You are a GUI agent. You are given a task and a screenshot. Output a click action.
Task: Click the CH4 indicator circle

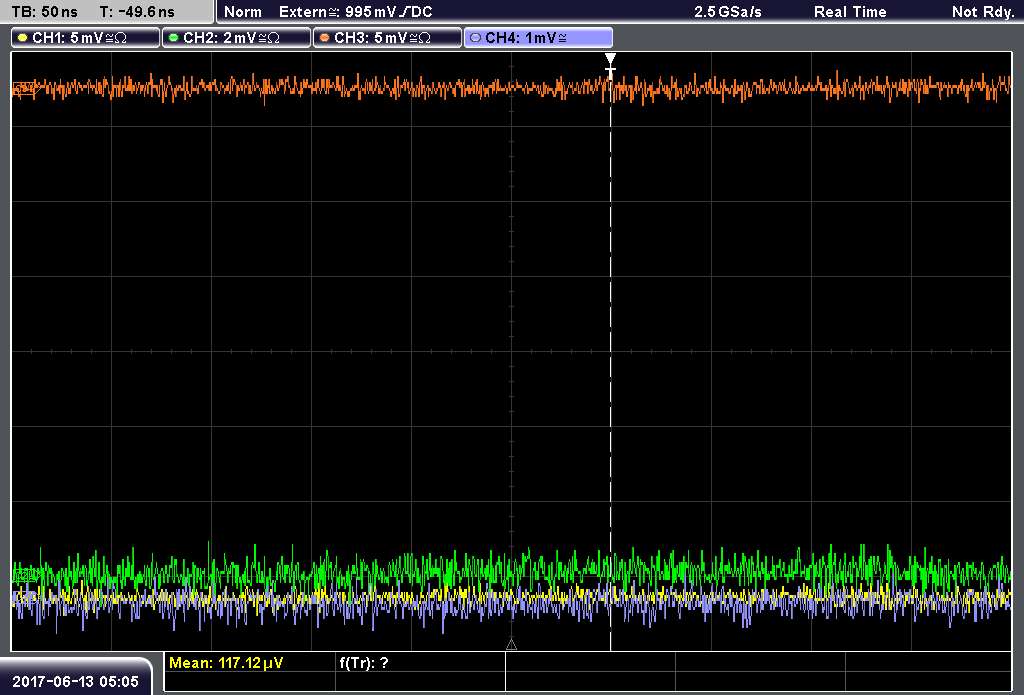475,38
